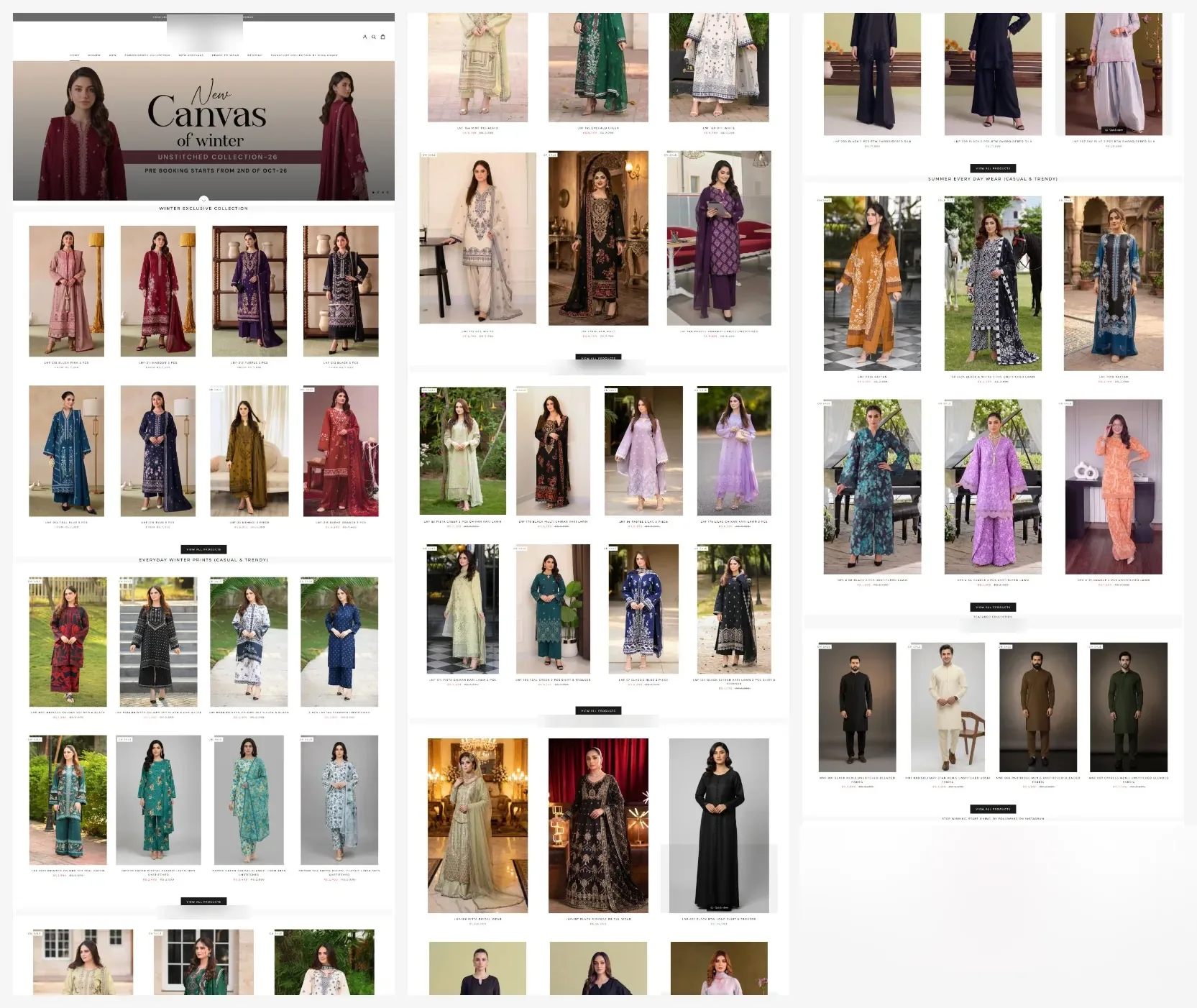Viewport: 1197px width, 1008px height.
Task: Open the LNF-219 Burnt Orange 3 Pcs title
Action: pos(341,523)
